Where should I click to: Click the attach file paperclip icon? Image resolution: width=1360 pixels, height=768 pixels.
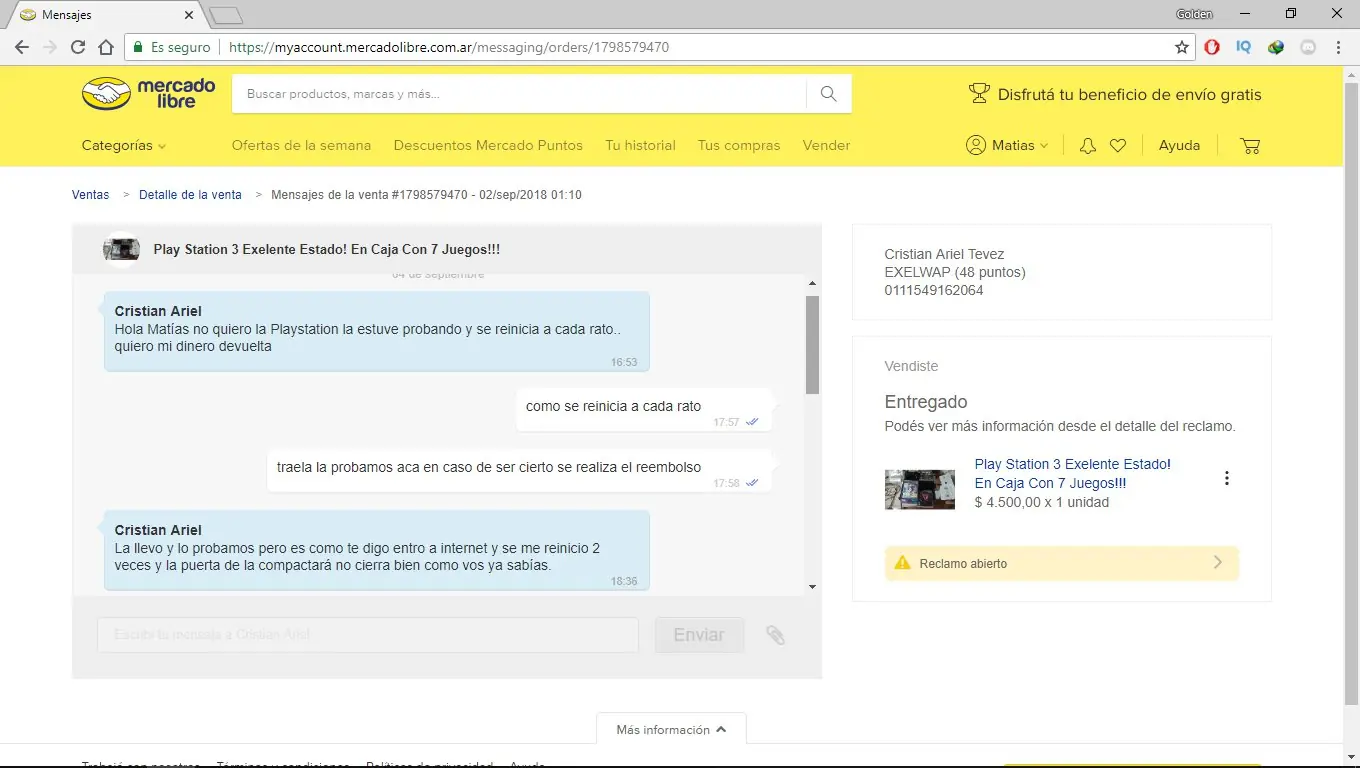775,635
